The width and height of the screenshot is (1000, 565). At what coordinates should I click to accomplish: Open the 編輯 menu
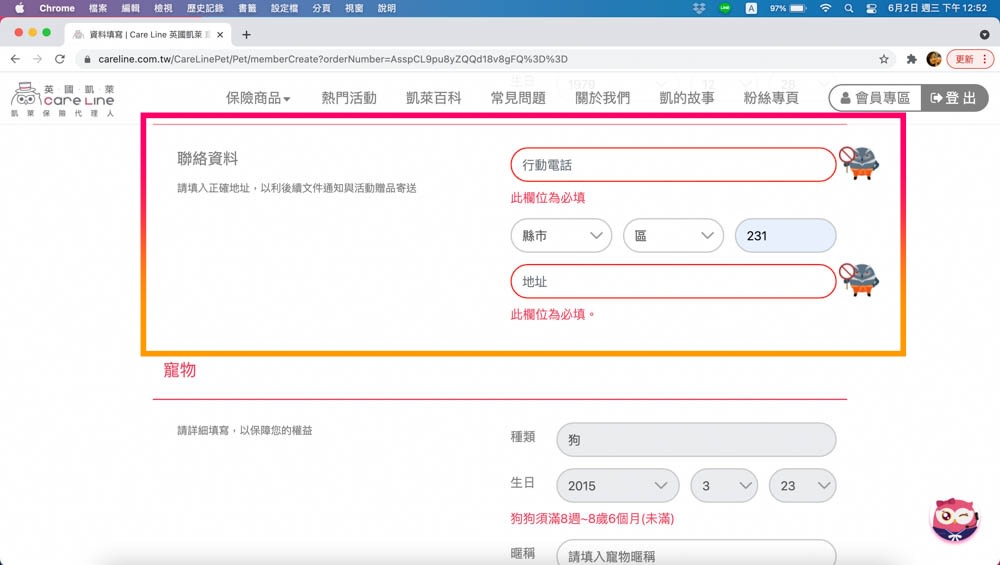click(130, 8)
